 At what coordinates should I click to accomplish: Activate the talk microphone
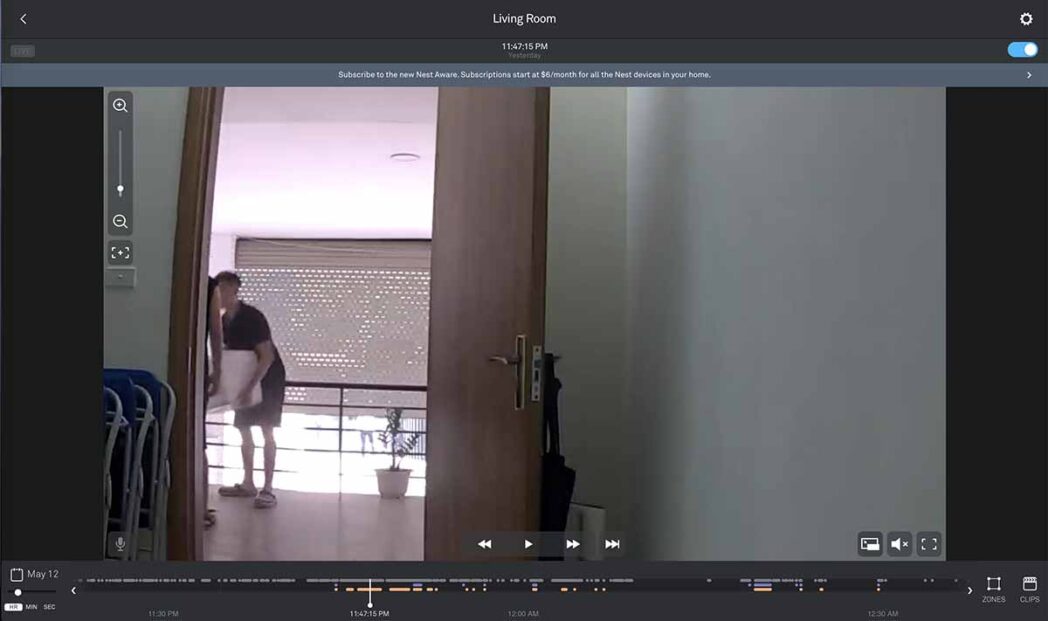119,544
